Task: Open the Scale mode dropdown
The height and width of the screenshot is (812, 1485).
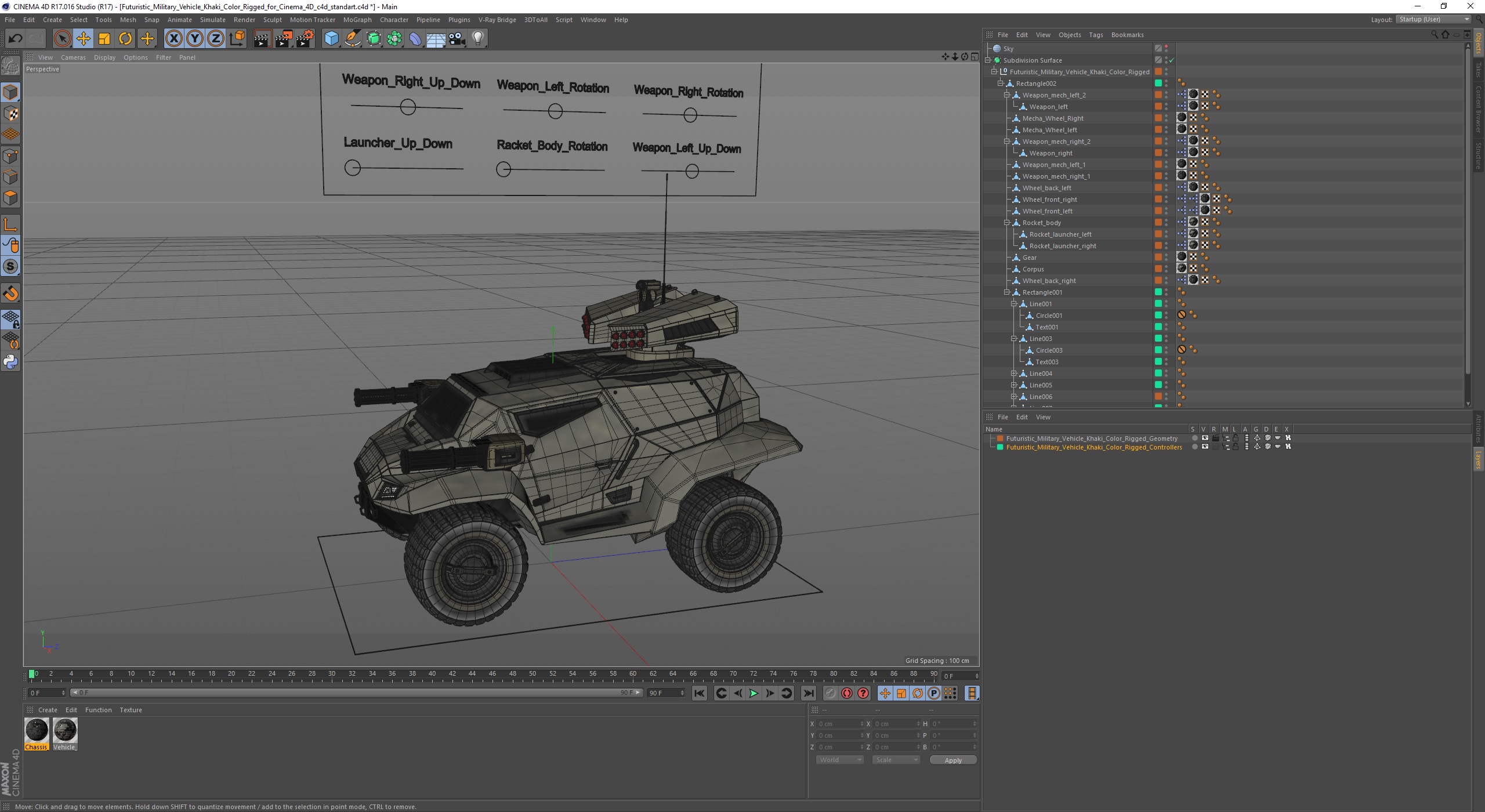Action: (x=896, y=760)
